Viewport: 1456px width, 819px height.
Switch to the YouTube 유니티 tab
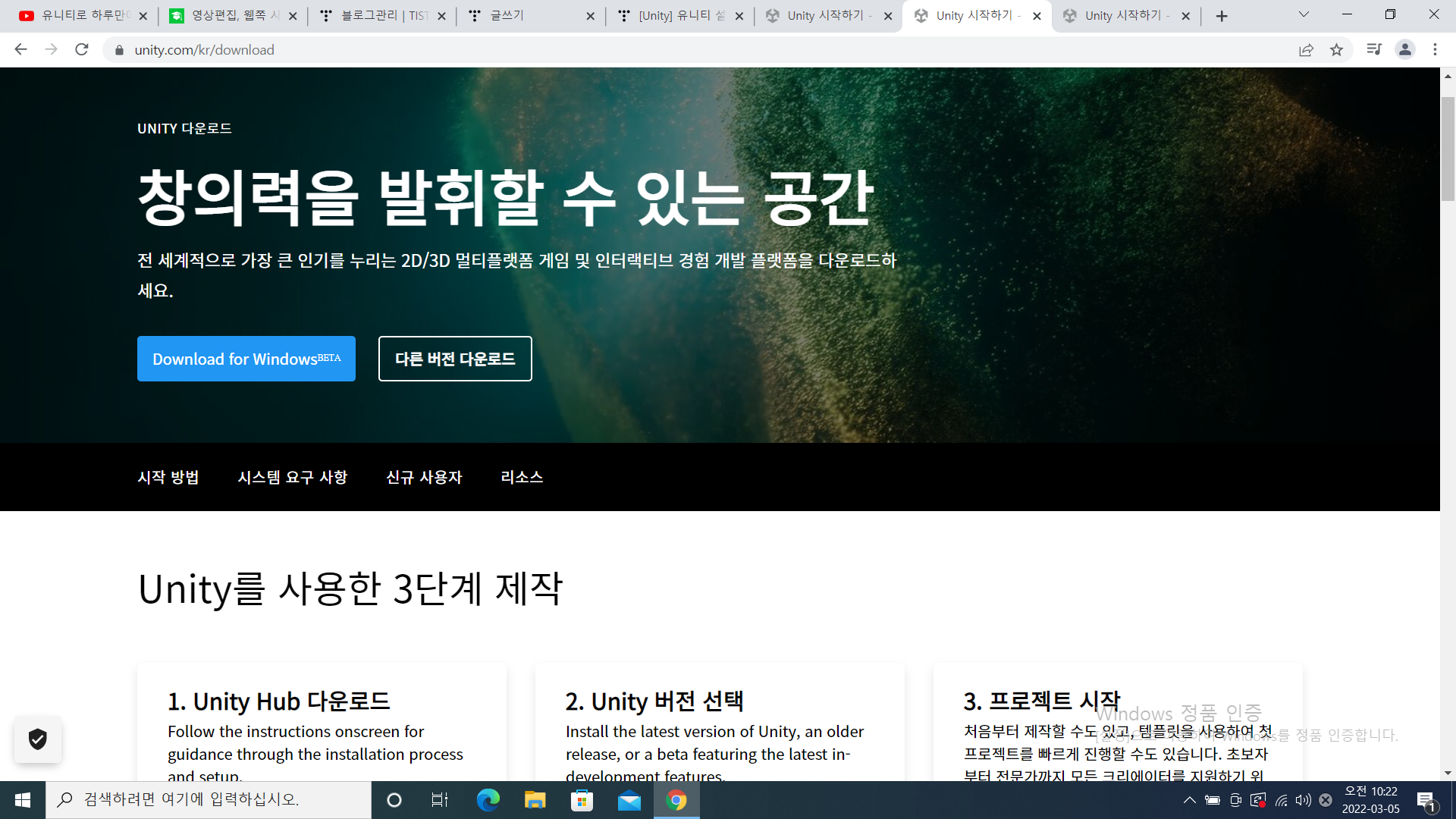(83, 16)
